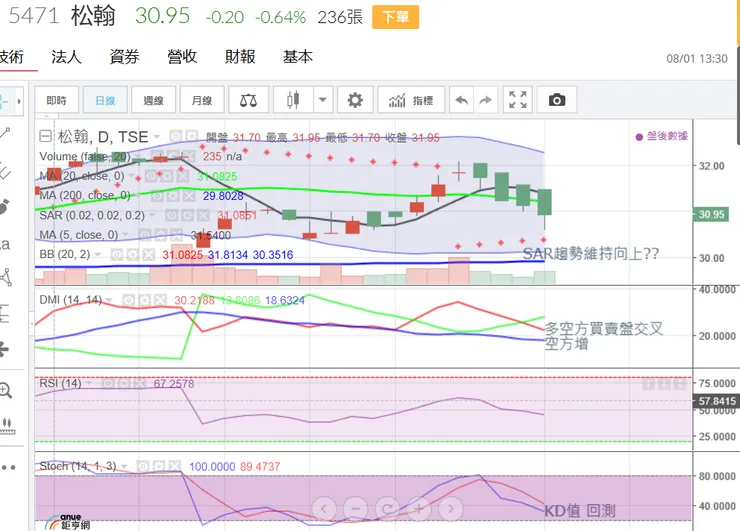This screenshot has height=531, width=740.
Task: Select the trend line drawing tool
Action: (x=5, y=134)
